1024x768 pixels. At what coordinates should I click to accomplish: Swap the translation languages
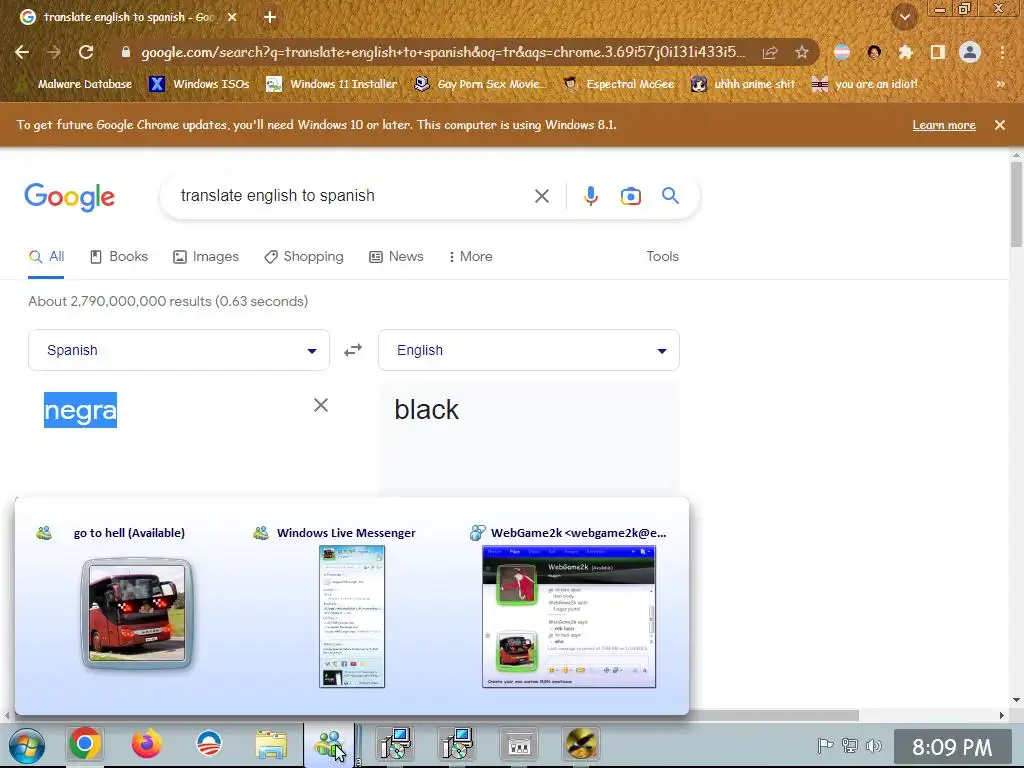point(353,350)
